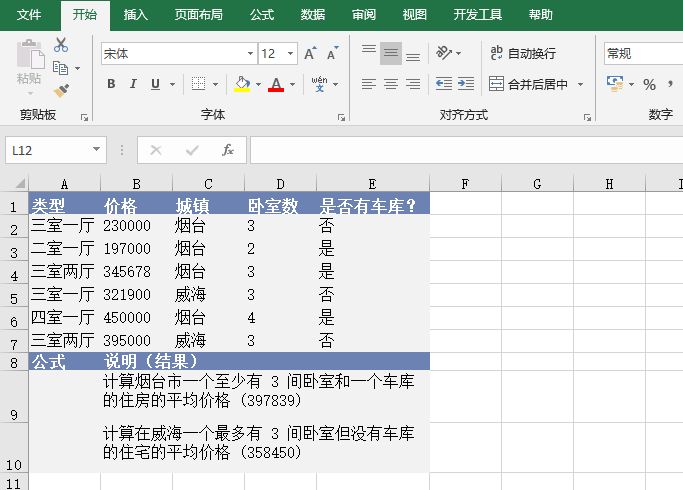Switch to the 插入 ribbon tab
683x490 pixels.
pos(135,15)
